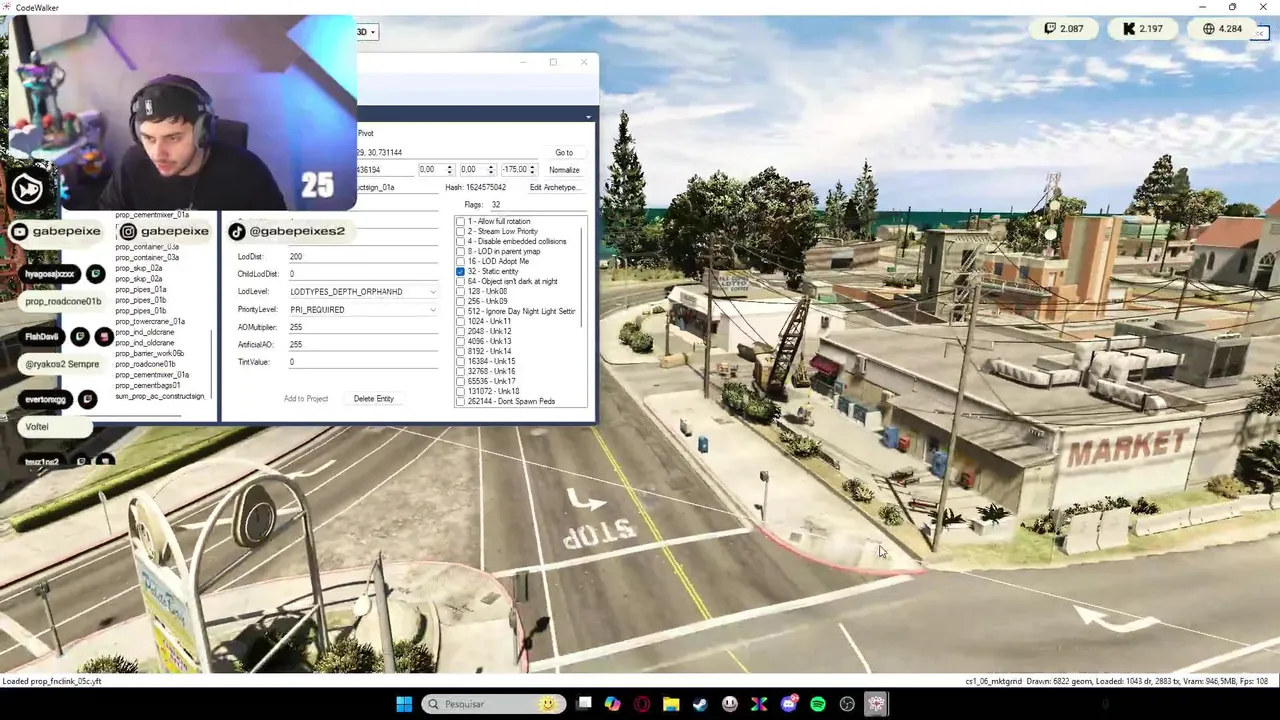Check 262144 - Dont Spawn Peds flag
Viewport: 1280px width, 720px height.
(461, 401)
